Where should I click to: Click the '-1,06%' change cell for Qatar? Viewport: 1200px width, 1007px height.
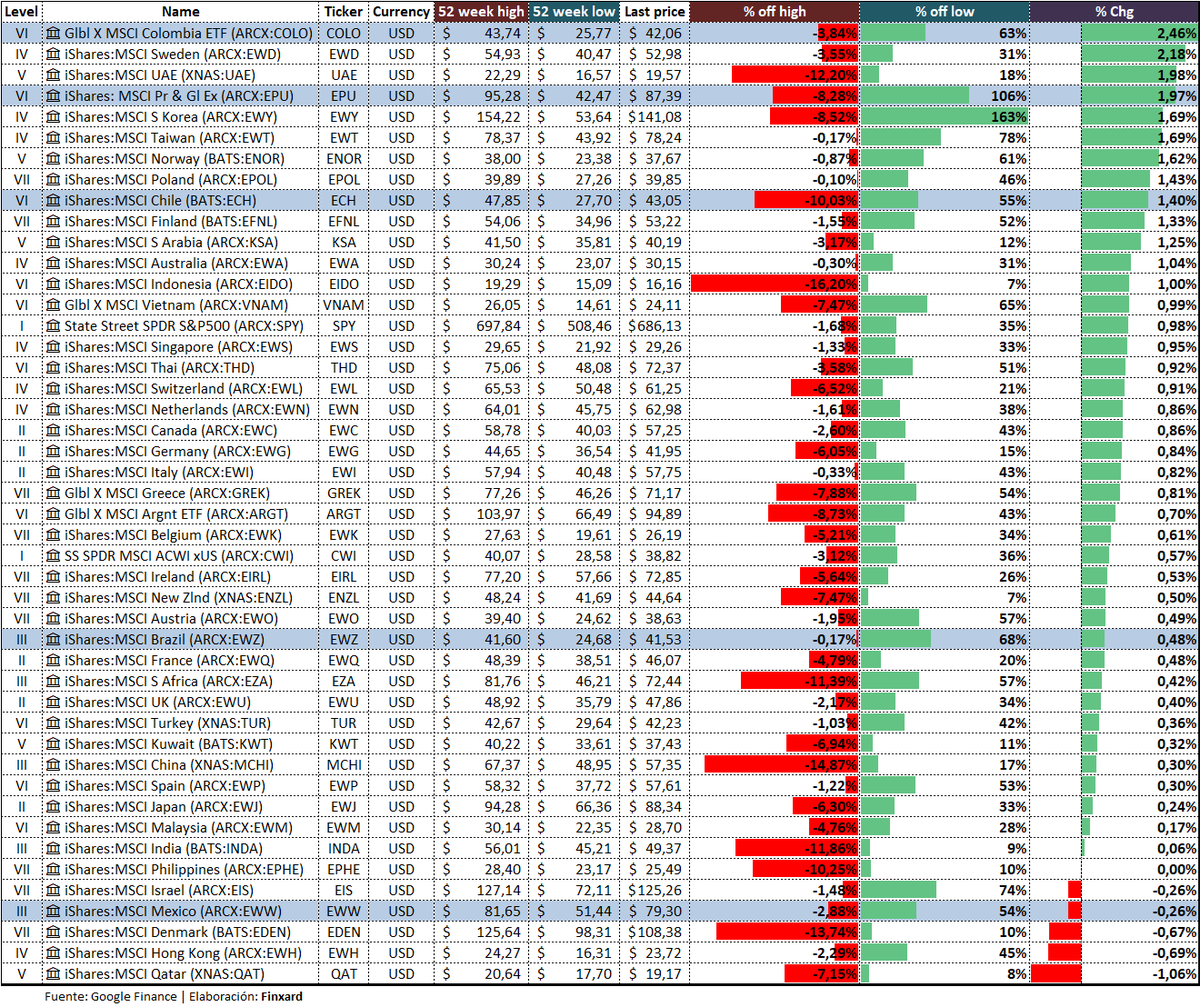[x=1114, y=974]
